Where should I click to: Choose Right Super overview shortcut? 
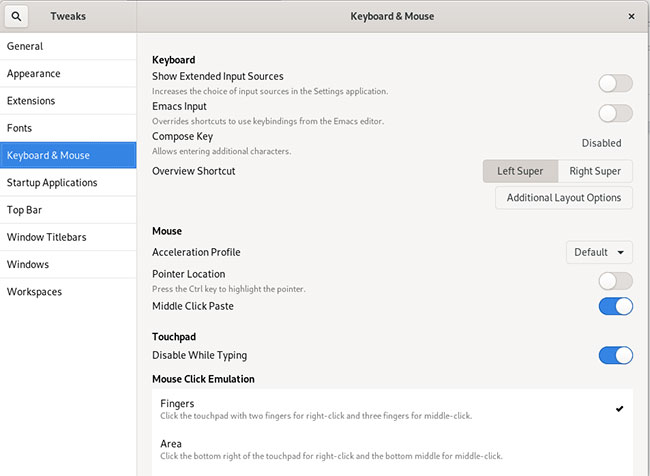(x=595, y=171)
